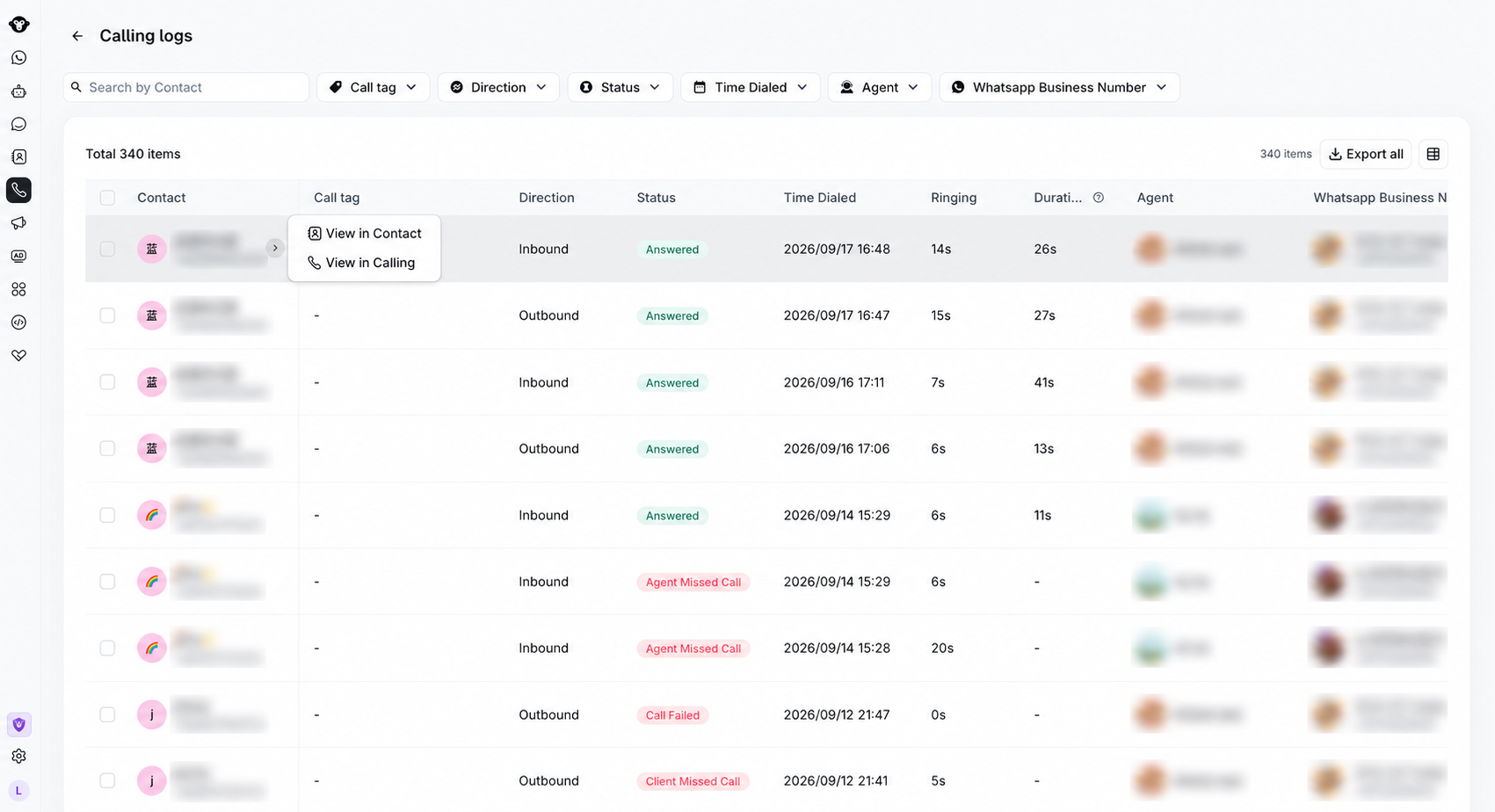This screenshot has width=1495, height=812.
Task: Click the monkey logo at the sidebar top
Action: coord(18,25)
